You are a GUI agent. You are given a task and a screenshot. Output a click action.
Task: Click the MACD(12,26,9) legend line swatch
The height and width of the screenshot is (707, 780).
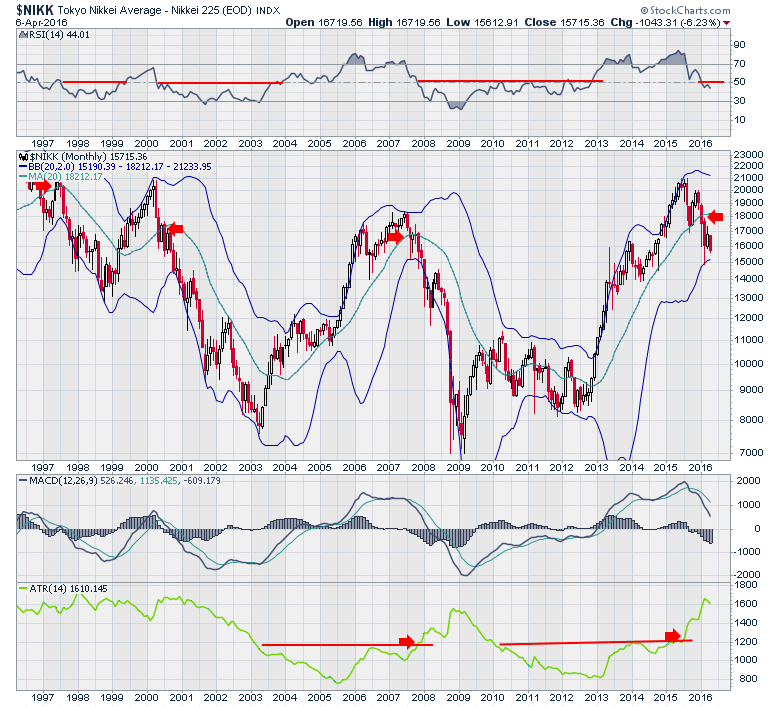click(23, 481)
